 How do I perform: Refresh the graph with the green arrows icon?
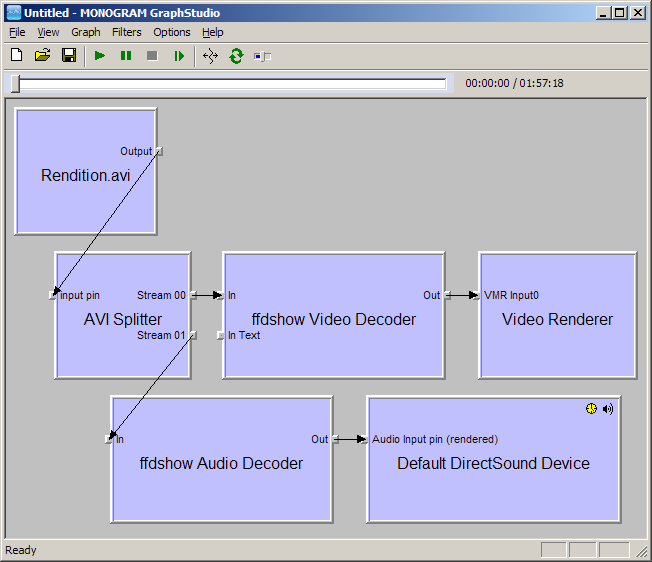click(236, 56)
